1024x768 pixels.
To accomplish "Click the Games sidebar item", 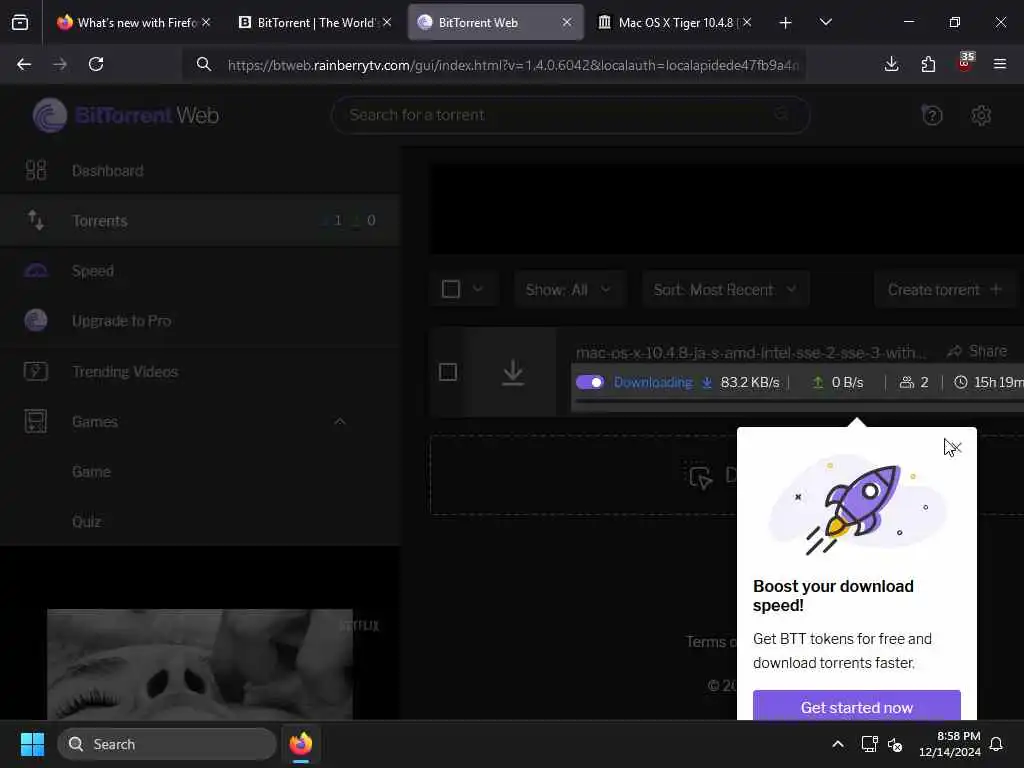I will pyautogui.click(x=200, y=422).
